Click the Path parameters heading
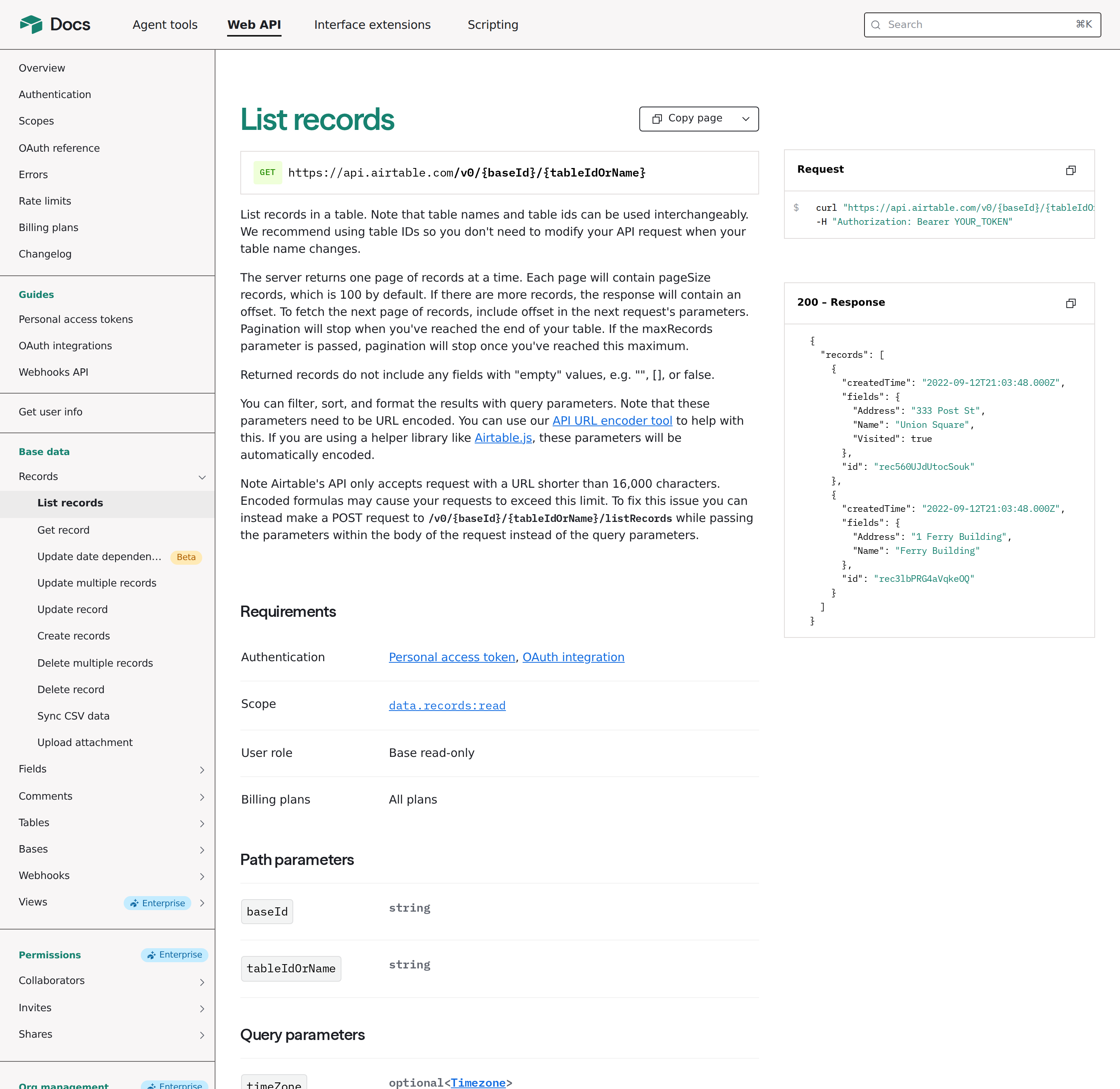The width and height of the screenshot is (1120, 1089). 297,860
